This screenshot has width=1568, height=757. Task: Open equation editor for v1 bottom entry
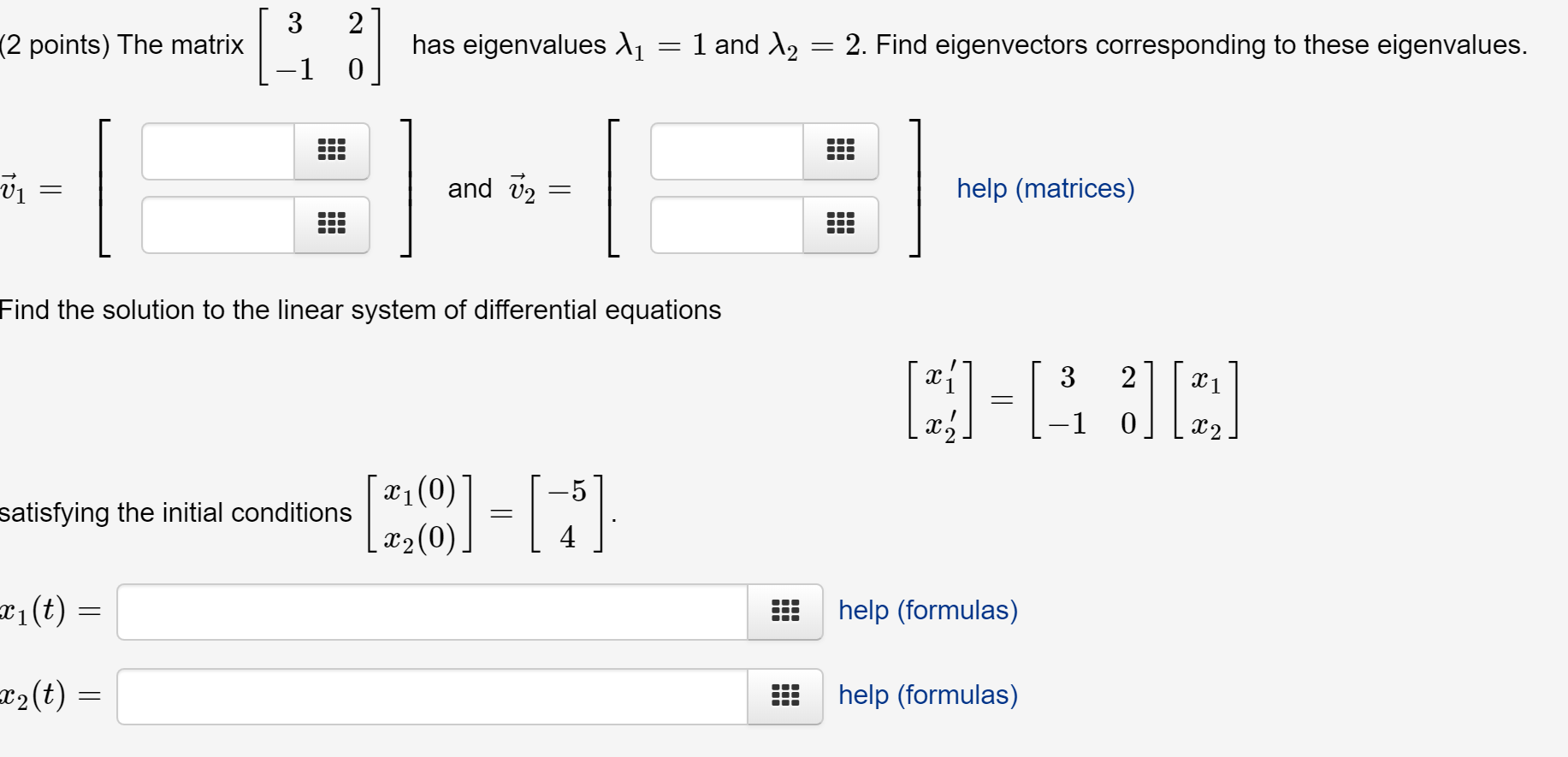coord(332,225)
